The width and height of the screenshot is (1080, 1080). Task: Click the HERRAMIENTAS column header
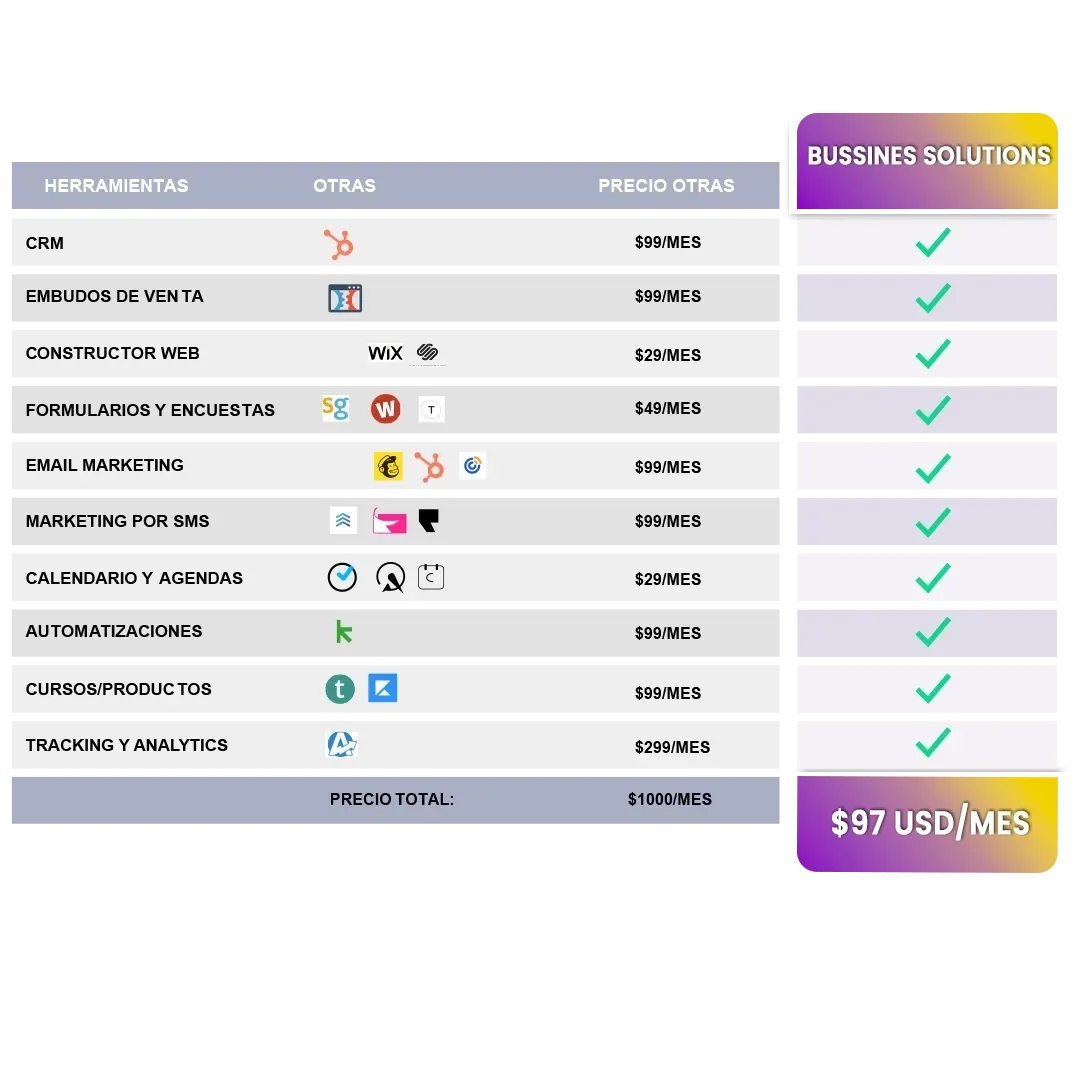pos(116,186)
